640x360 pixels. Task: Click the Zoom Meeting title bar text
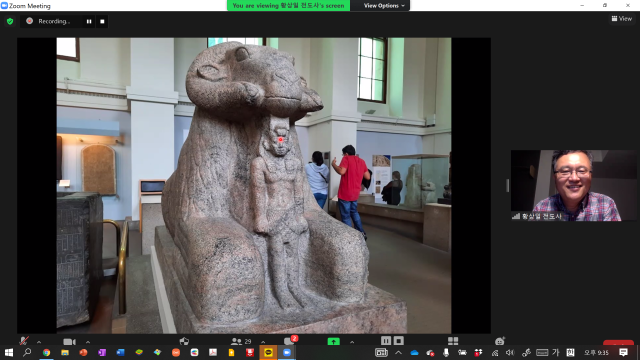29,6
